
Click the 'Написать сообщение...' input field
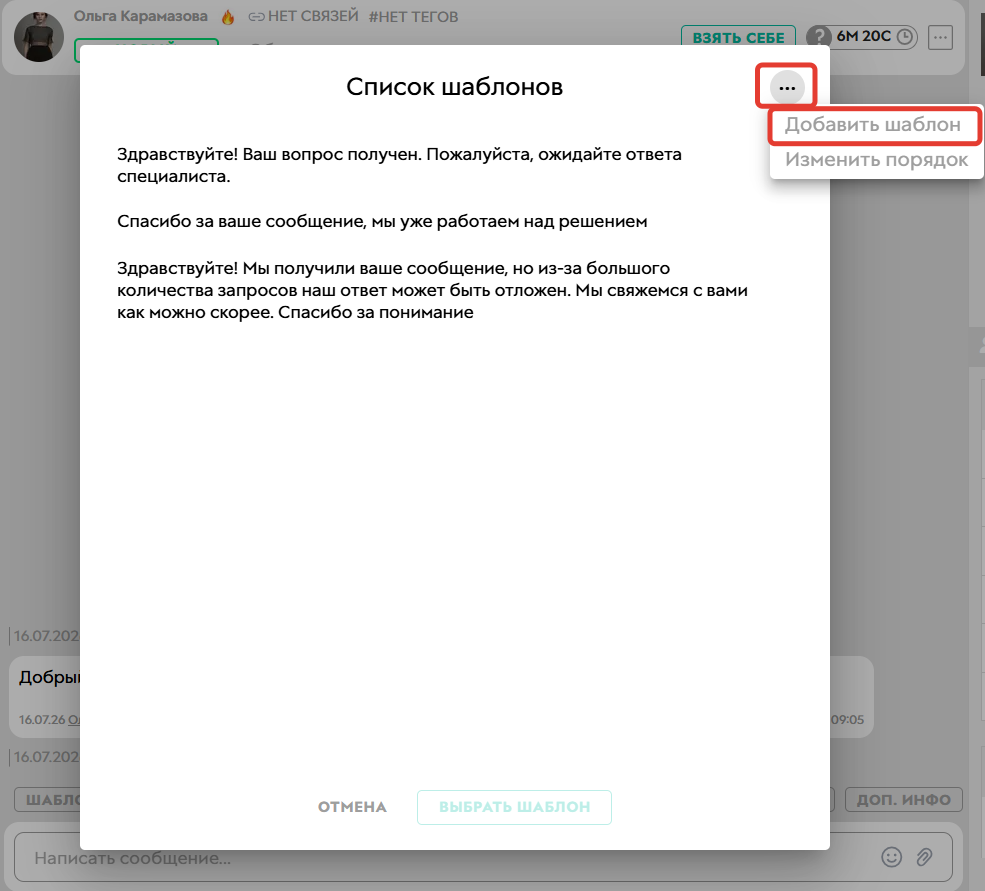(x=440, y=858)
